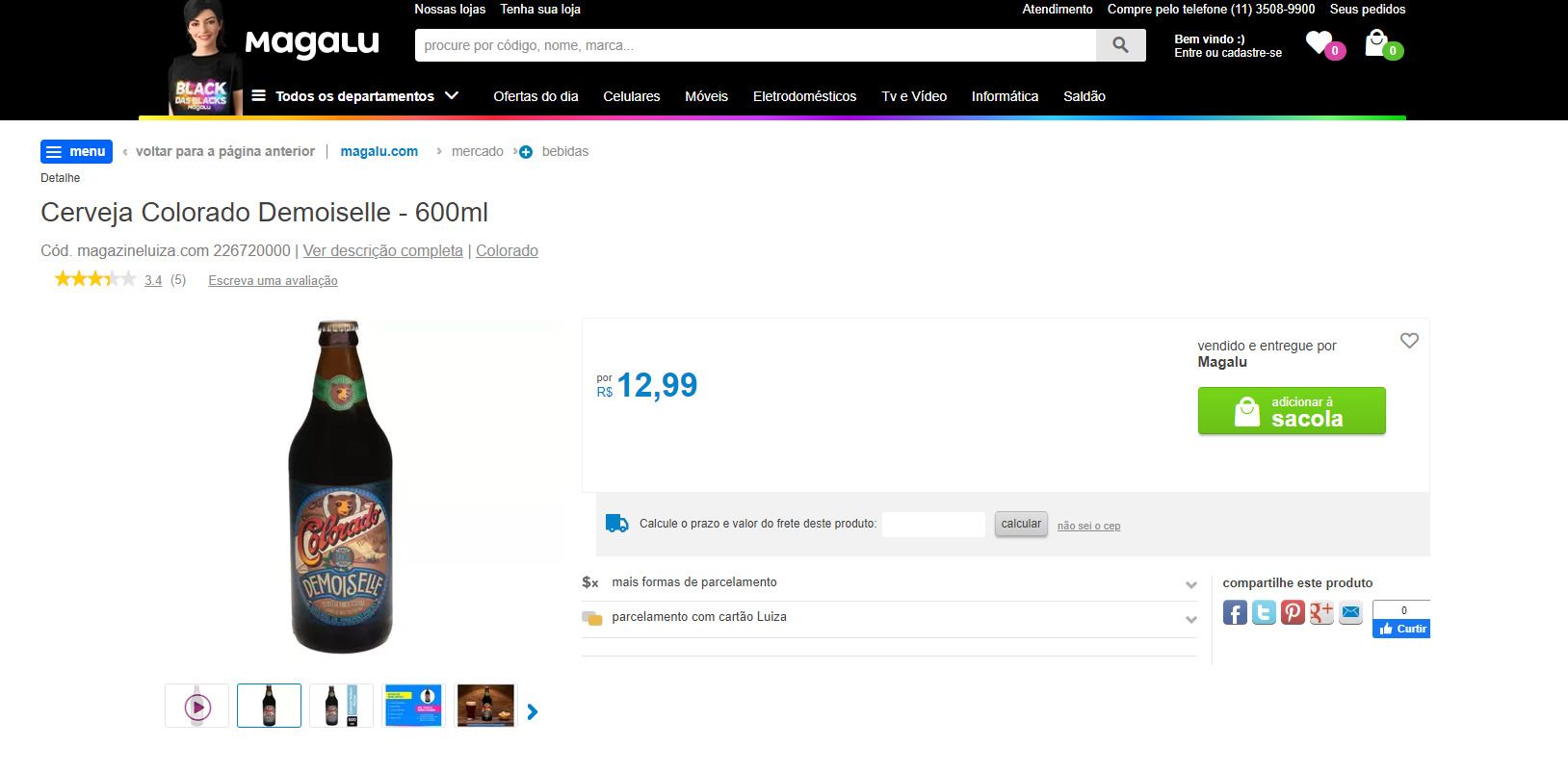Select the front bottle thumbnail
The height and width of the screenshot is (773, 1568).
click(269, 706)
